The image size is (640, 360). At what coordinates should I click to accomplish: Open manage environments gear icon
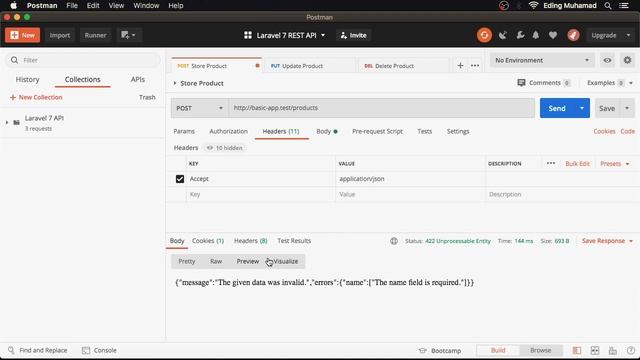point(627,60)
